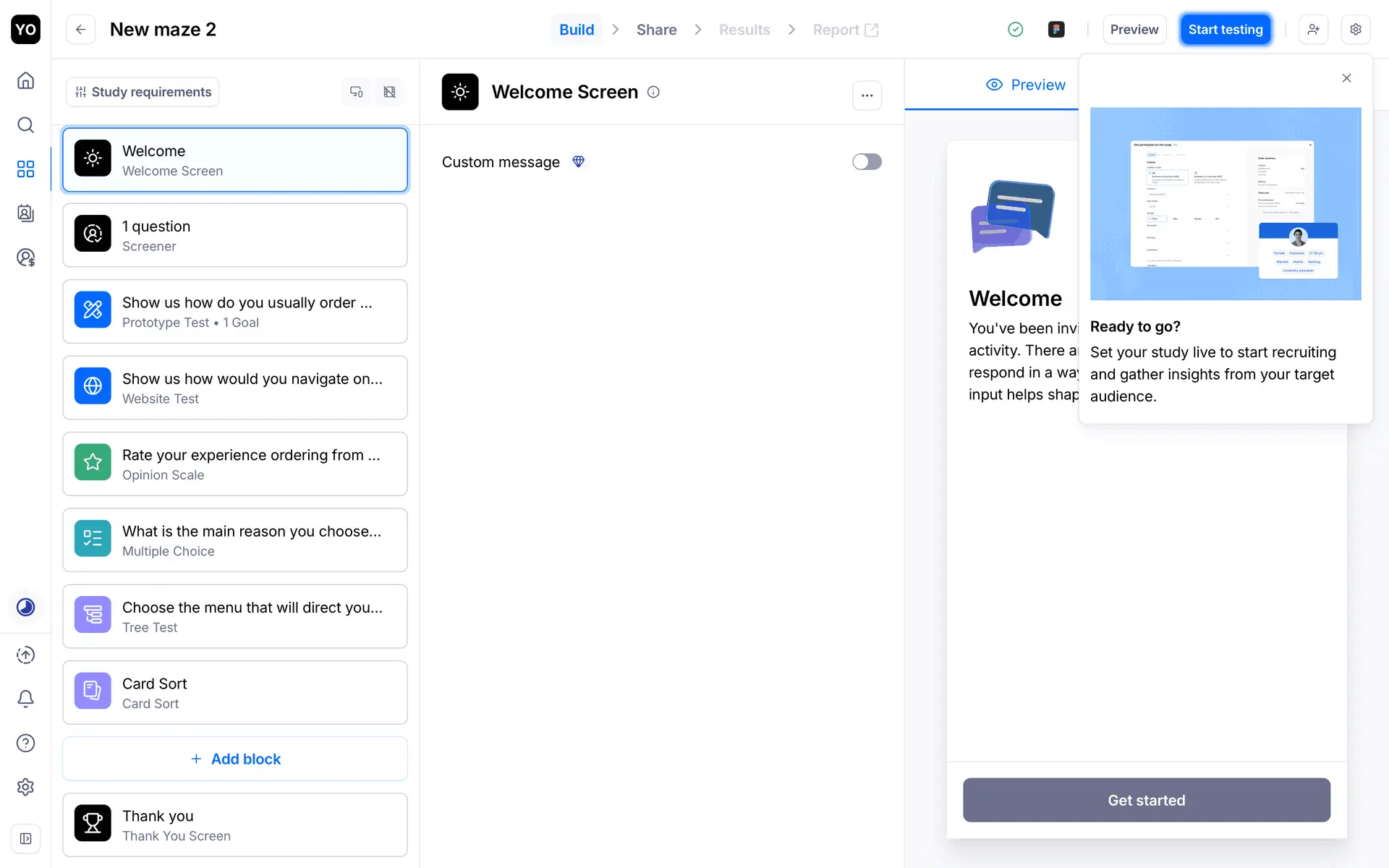This screenshot has height=868, width=1389.
Task: Open Study requirements panel
Action: coord(143,92)
